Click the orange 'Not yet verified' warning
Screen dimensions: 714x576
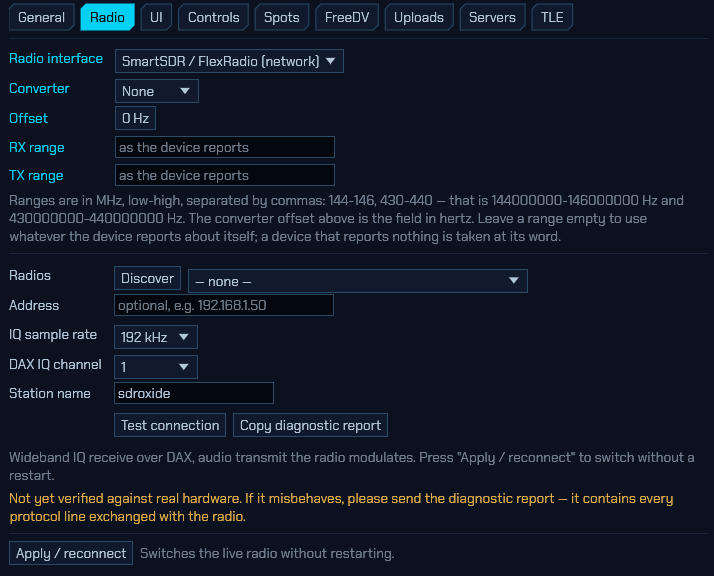341,507
